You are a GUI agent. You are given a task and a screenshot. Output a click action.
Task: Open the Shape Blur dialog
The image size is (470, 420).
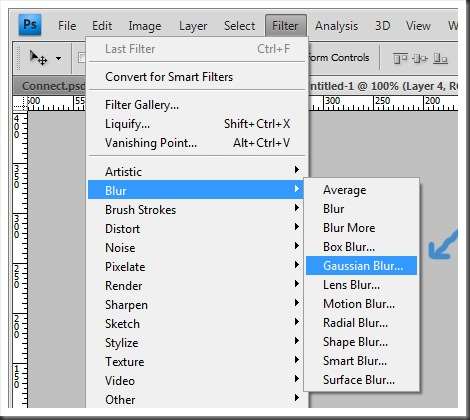click(x=362, y=342)
